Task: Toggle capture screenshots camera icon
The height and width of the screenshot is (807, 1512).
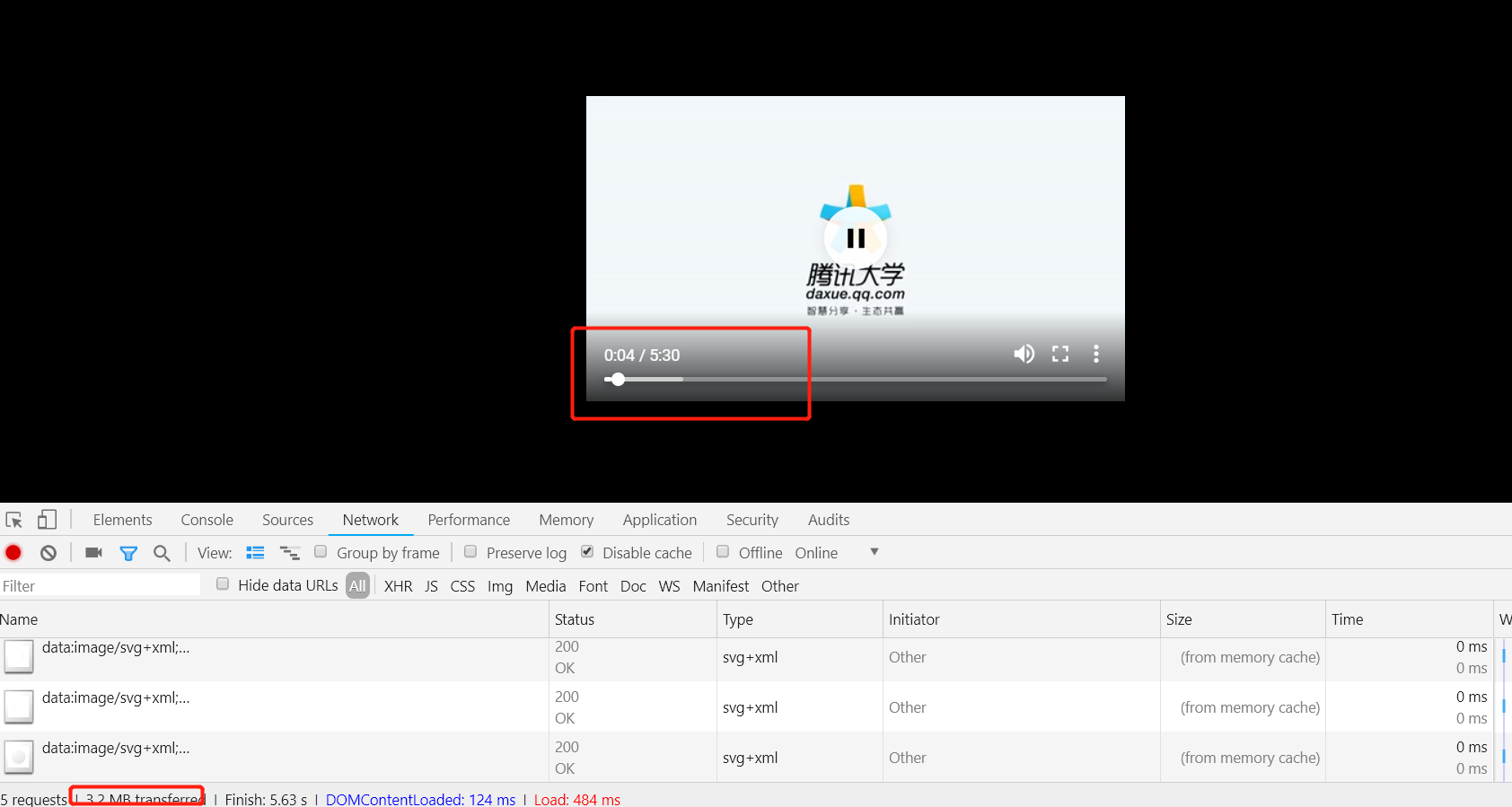Action: point(93,553)
